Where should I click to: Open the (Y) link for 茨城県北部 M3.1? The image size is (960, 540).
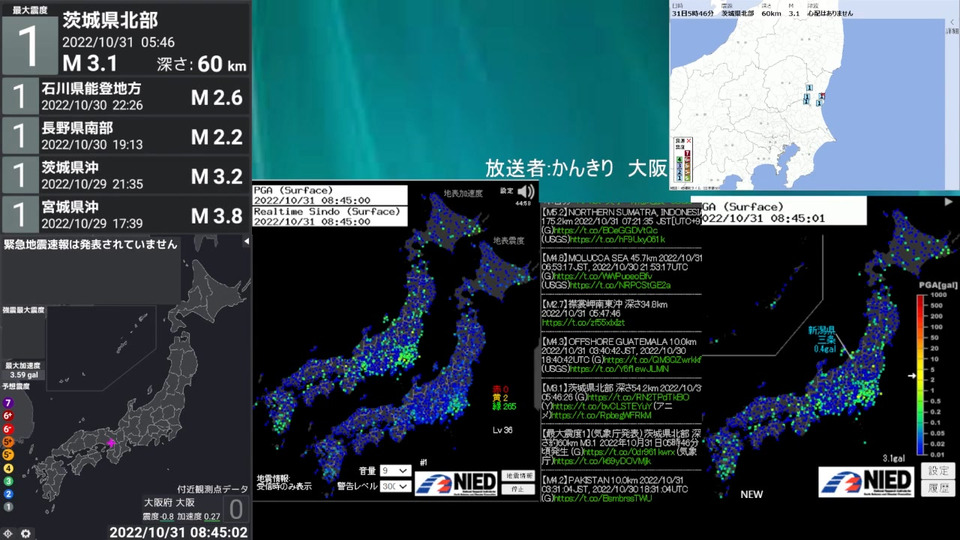coord(602,406)
